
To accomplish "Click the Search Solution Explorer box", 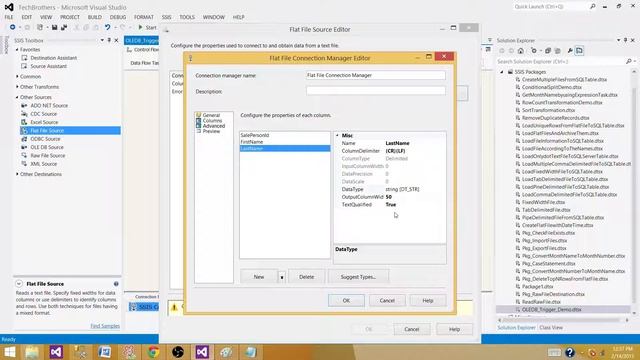I will tap(560, 62).
